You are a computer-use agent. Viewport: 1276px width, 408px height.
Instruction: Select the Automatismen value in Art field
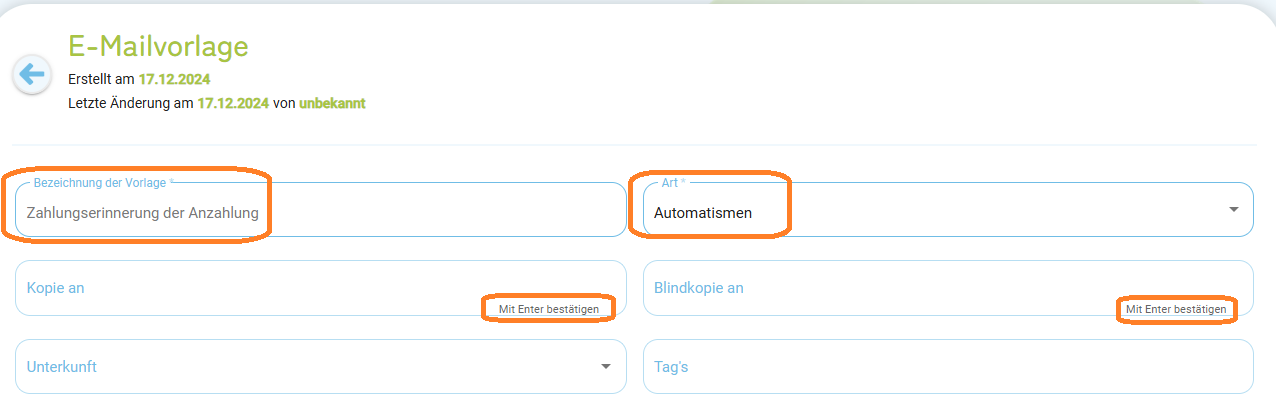(703, 213)
